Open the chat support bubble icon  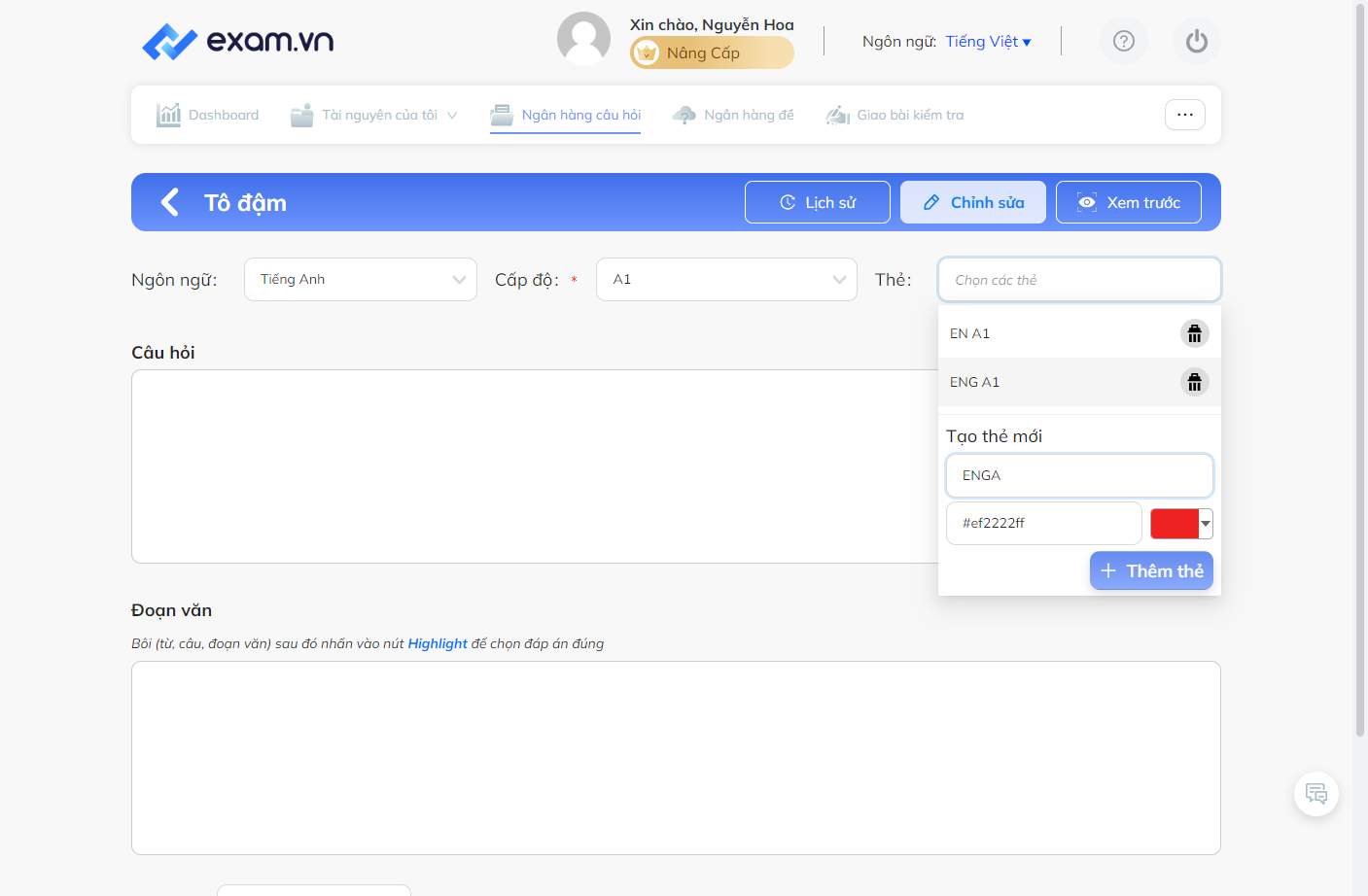[1316, 794]
